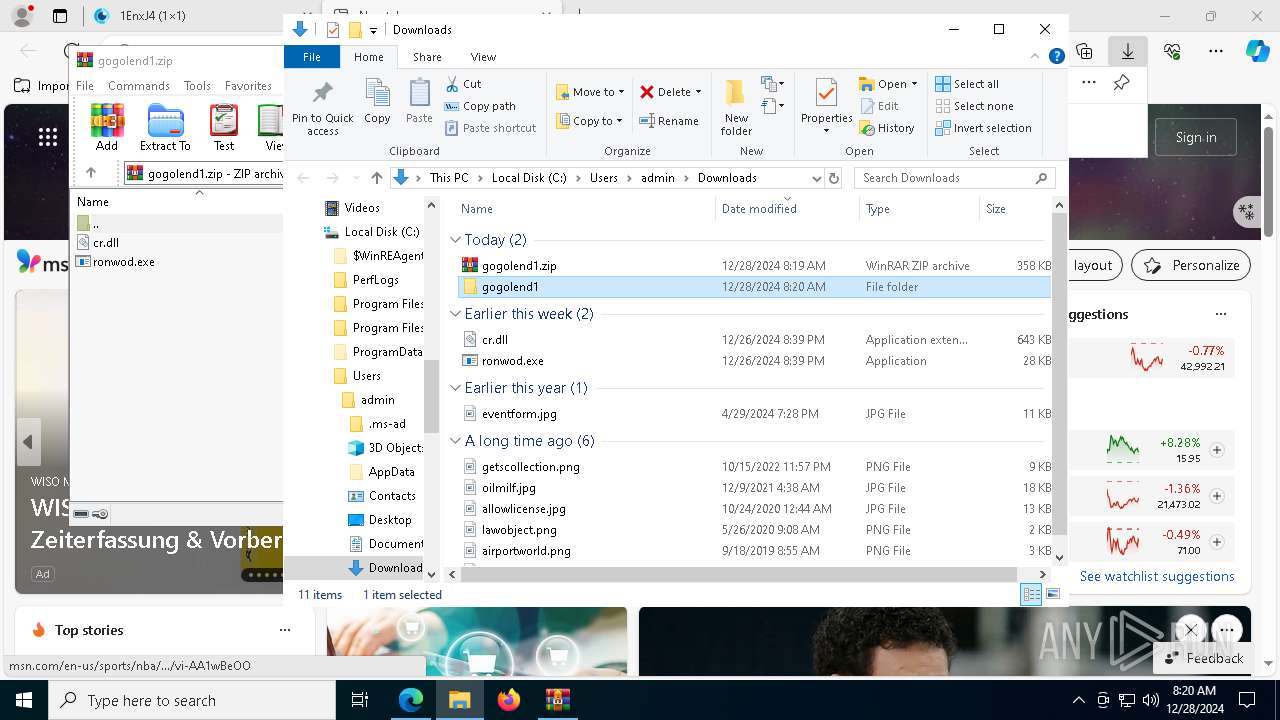This screenshot has width=1280, height=720.
Task: Click the file list horizontal scrollbar
Action: pos(738,574)
